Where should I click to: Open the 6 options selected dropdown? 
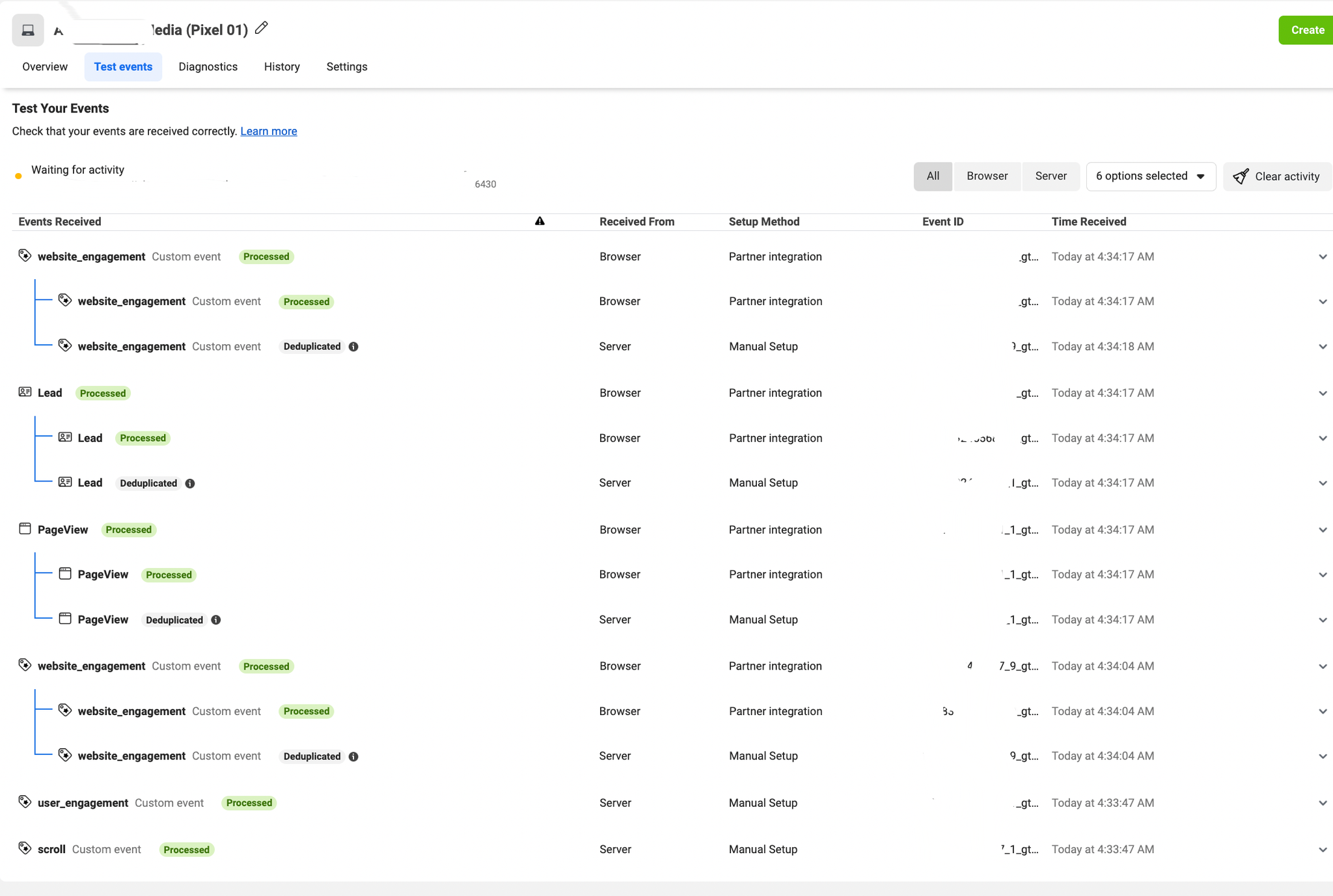[x=1150, y=176]
